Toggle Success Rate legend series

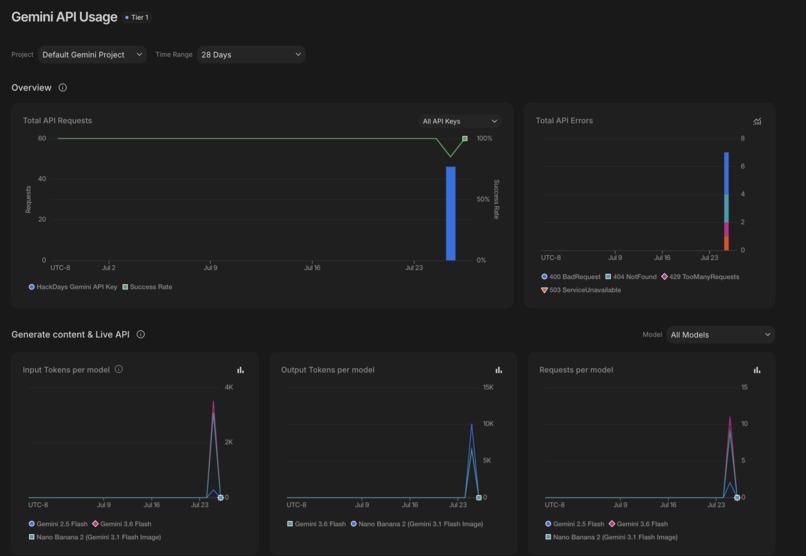[x=147, y=287]
